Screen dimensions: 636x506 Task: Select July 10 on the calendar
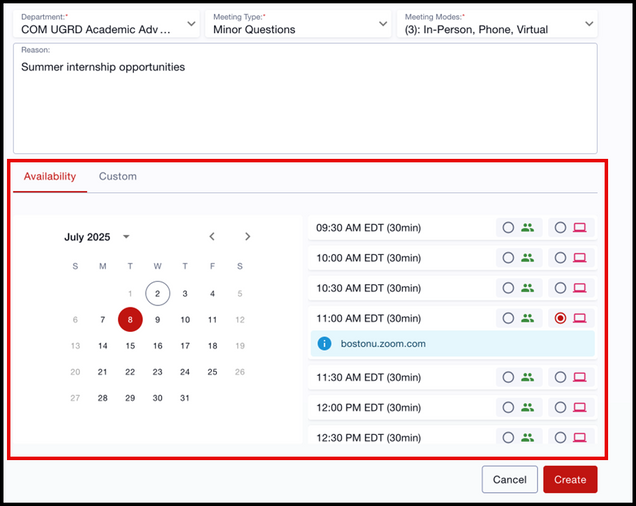[185, 320]
